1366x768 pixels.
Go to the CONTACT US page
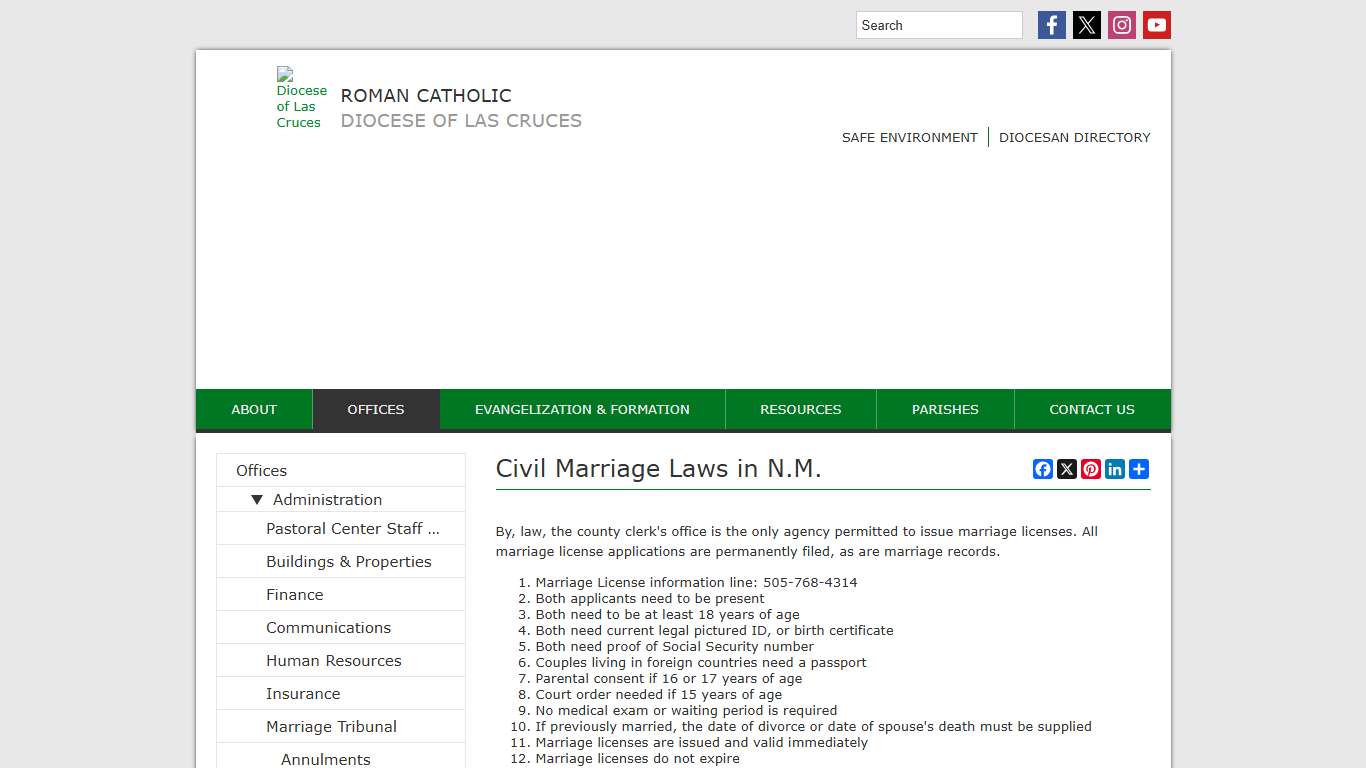point(1092,409)
